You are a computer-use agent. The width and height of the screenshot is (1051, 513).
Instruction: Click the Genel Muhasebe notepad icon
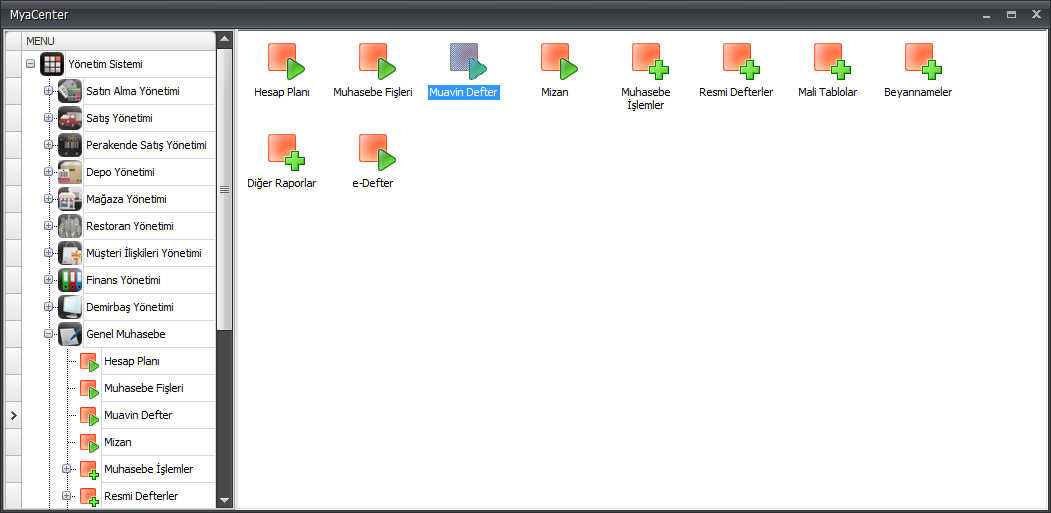[70, 334]
